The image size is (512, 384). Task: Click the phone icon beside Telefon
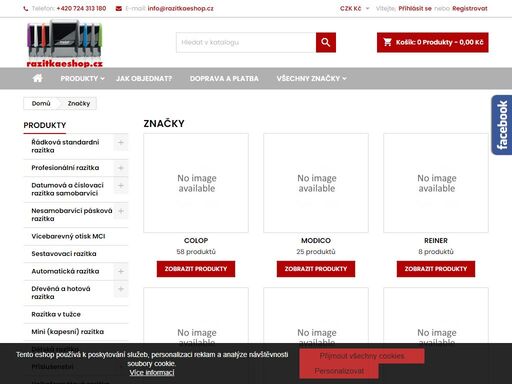(x=26, y=9)
